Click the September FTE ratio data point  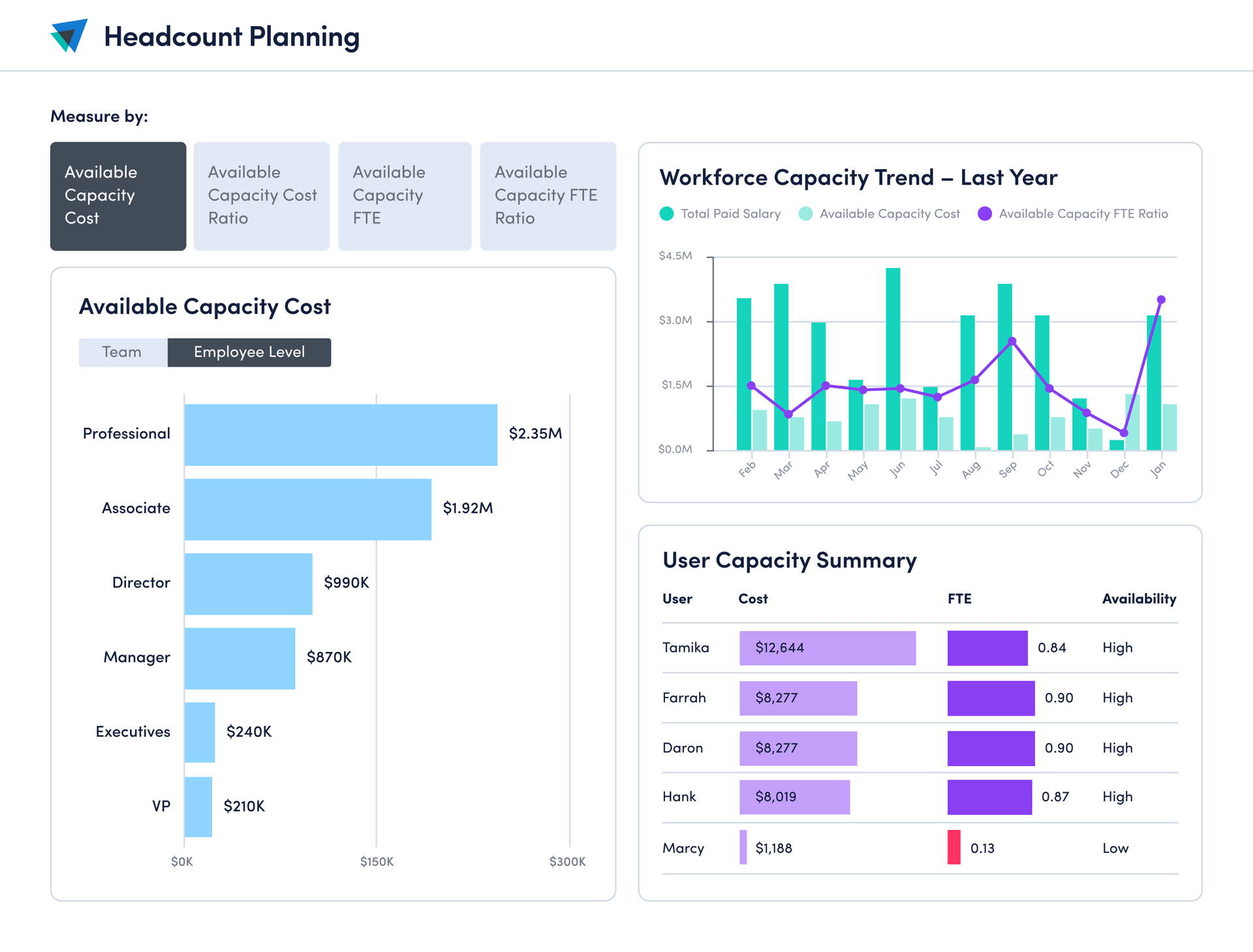point(1012,341)
